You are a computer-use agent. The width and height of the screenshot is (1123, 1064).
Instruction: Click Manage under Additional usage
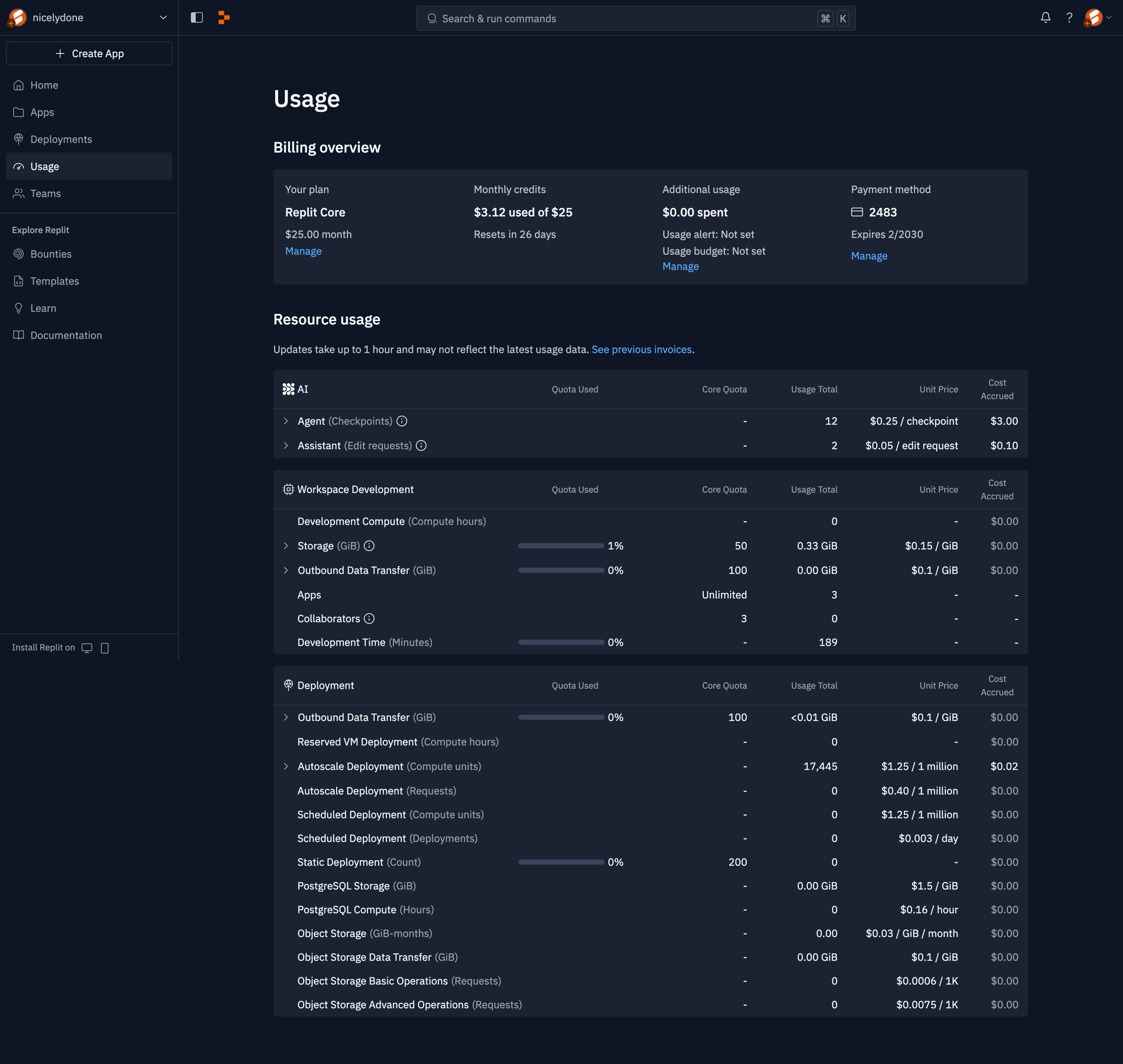click(x=681, y=266)
